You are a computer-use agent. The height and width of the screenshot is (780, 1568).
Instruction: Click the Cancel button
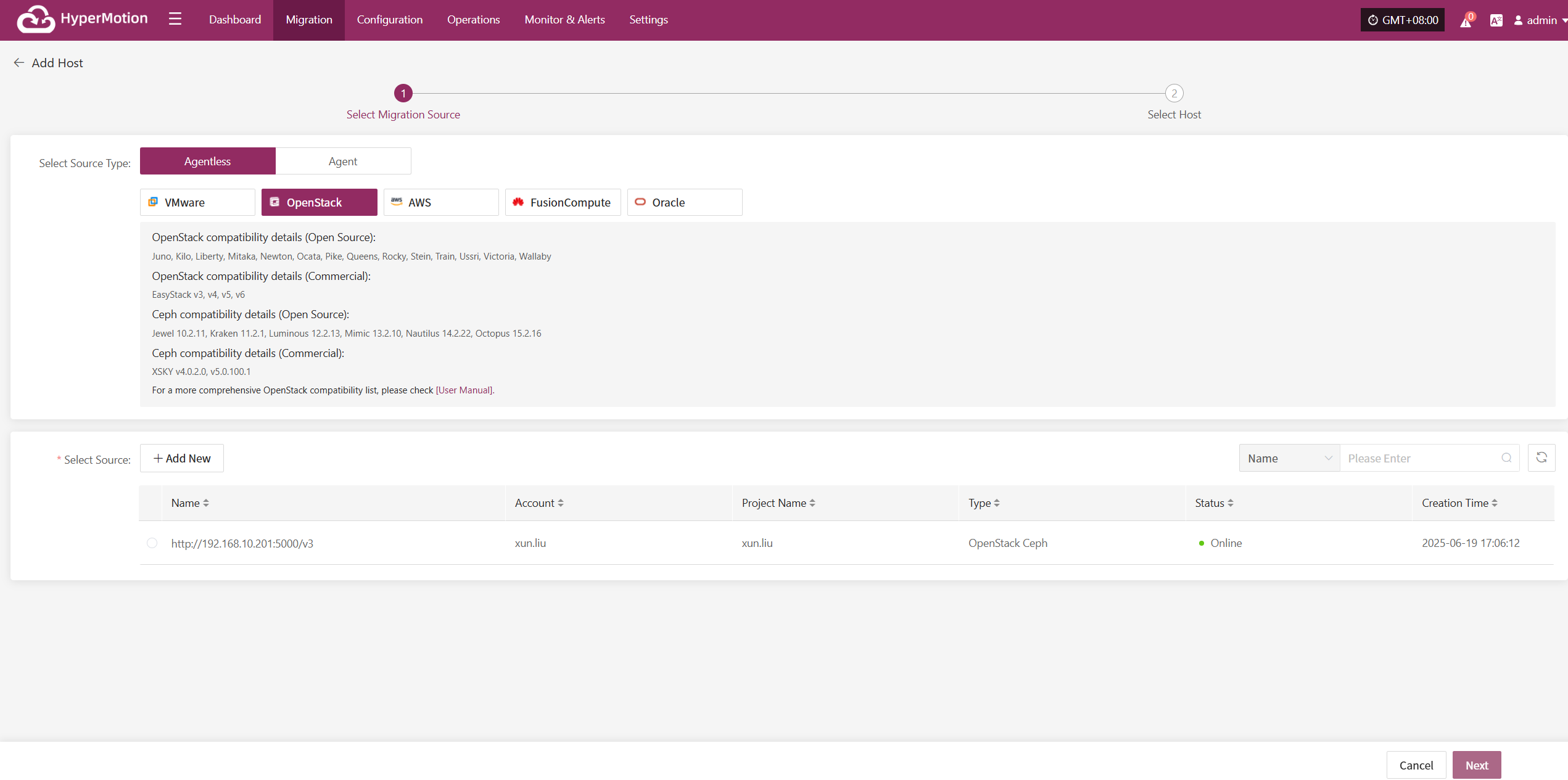(1416, 765)
